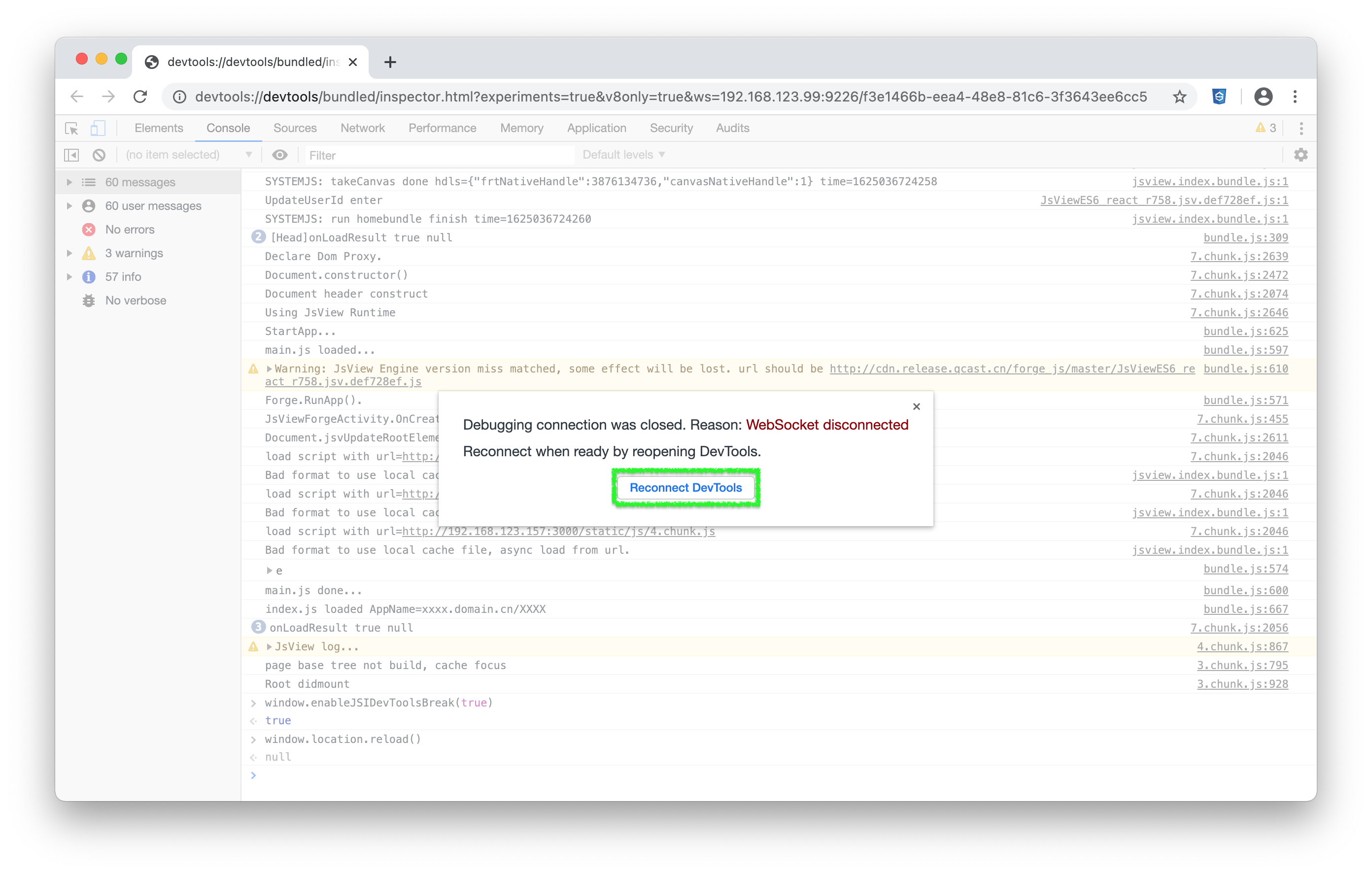Viewport: 1372px width, 874px height.
Task: Toggle the device toolbar icon
Action: 98,128
